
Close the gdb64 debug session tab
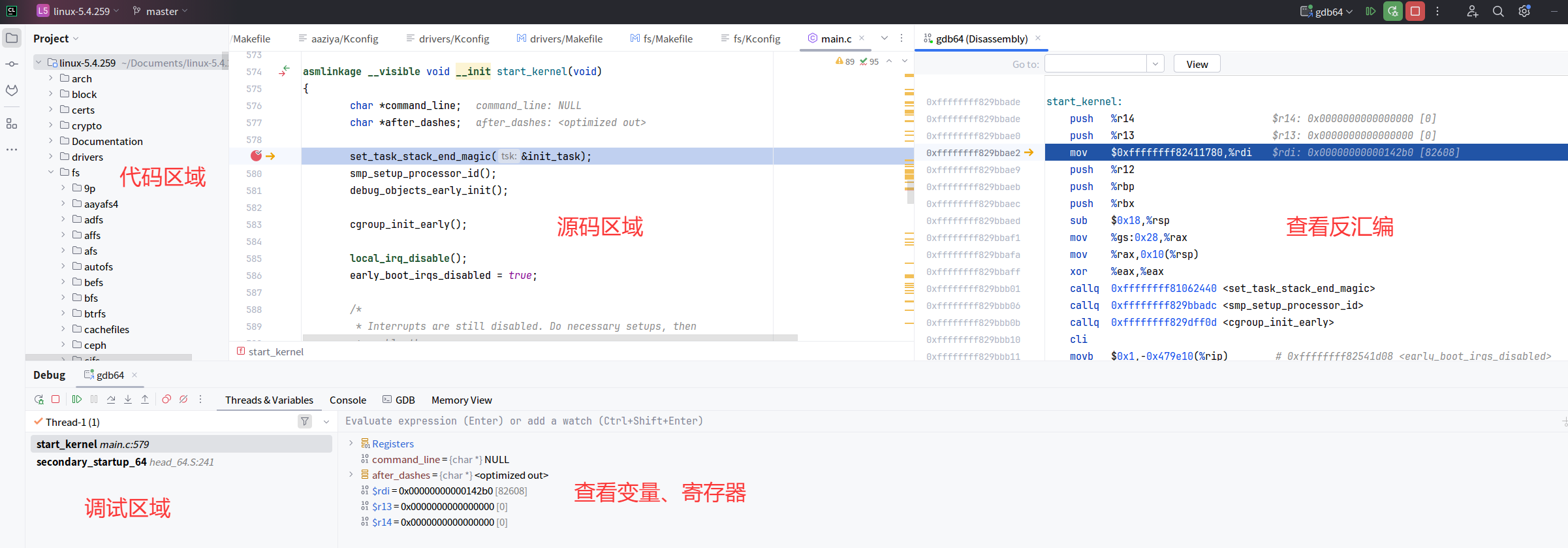click(x=134, y=375)
